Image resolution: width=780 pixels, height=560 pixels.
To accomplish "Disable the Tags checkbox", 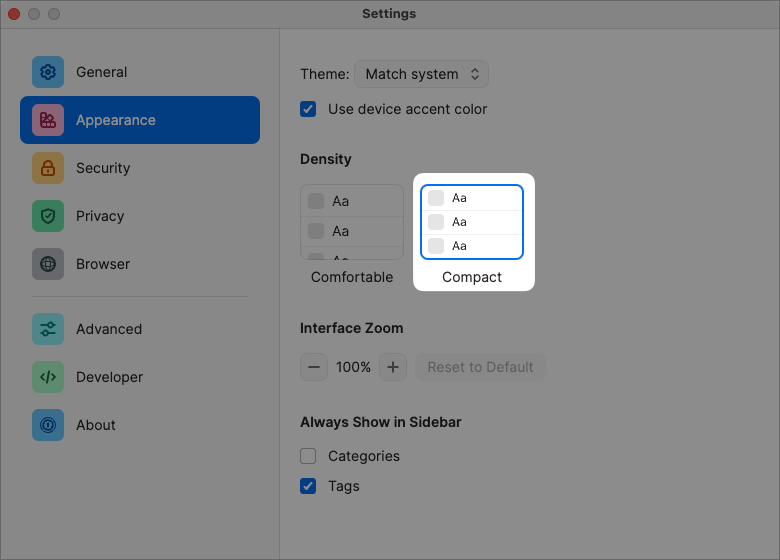I will coord(309,486).
